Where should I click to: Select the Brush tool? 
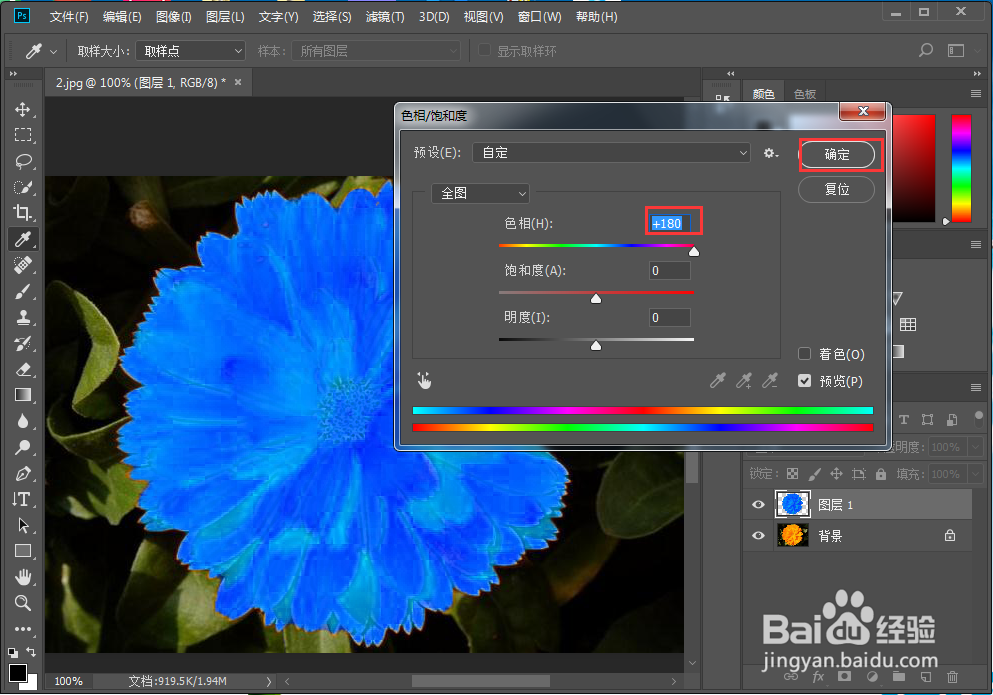click(x=23, y=291)
